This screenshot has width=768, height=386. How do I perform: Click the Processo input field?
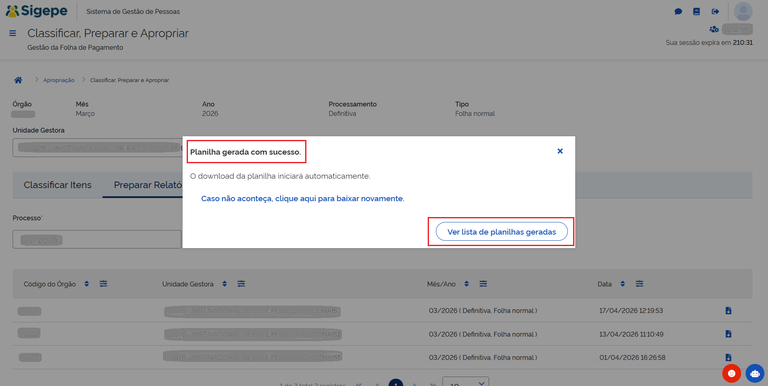click(97, 240)
